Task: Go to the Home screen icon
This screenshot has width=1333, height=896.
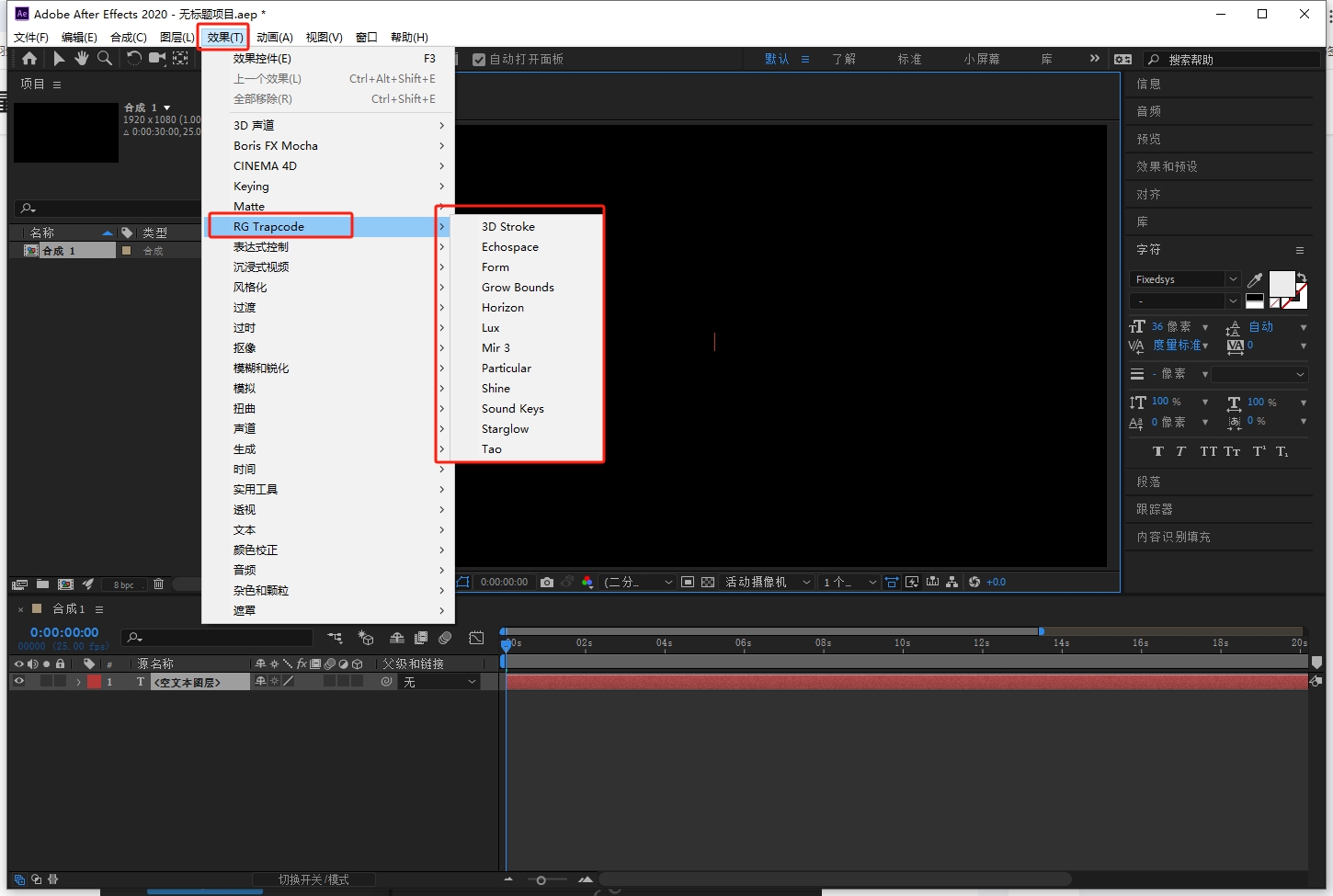Action: [x=29, y=59]
